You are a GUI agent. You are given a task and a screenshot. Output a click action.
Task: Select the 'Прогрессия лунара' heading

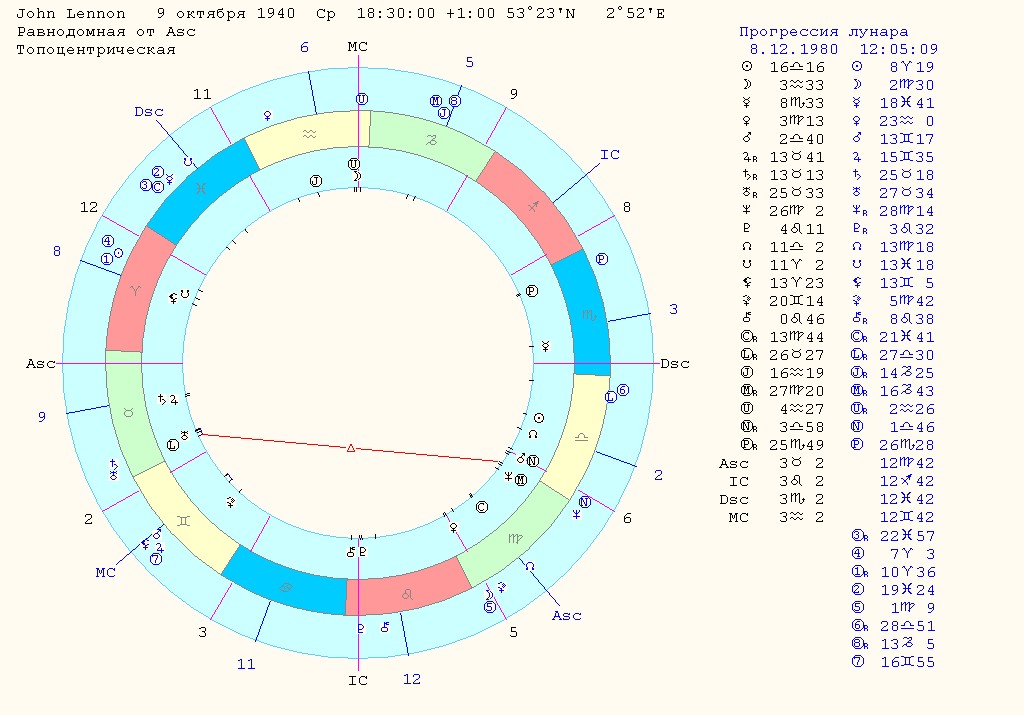(824, 31)
